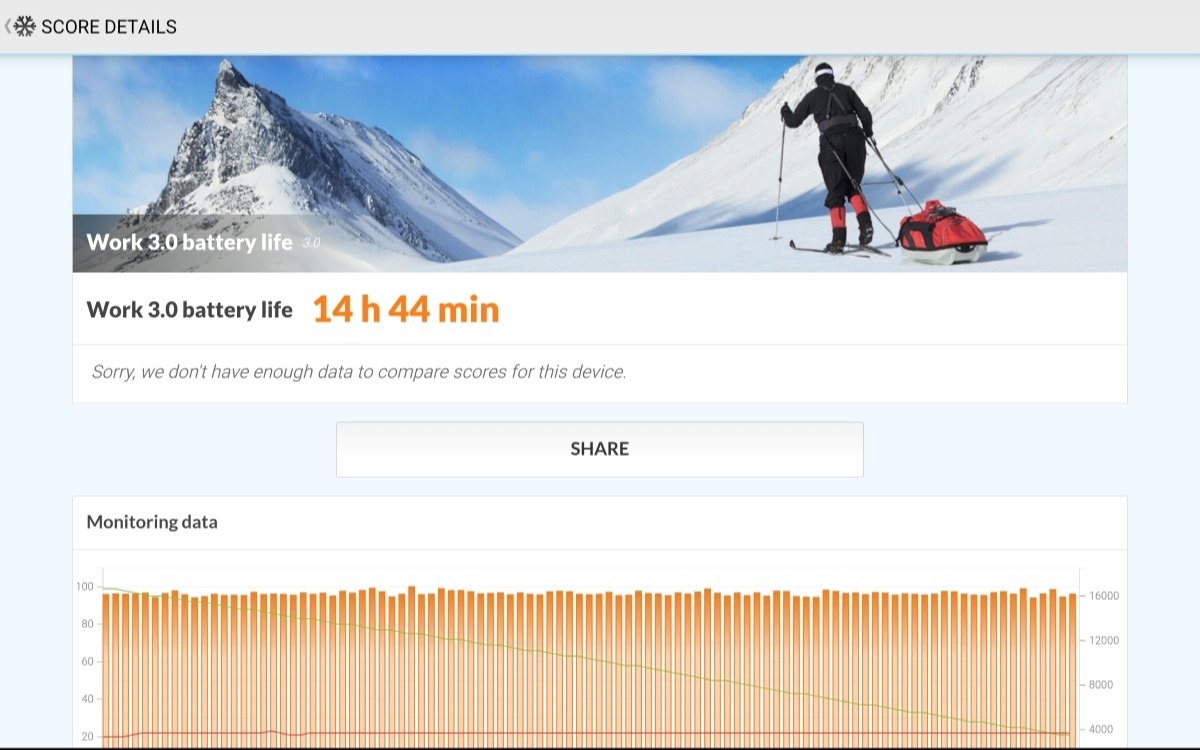Select the 12000 value on right axis

[1104, 641]
